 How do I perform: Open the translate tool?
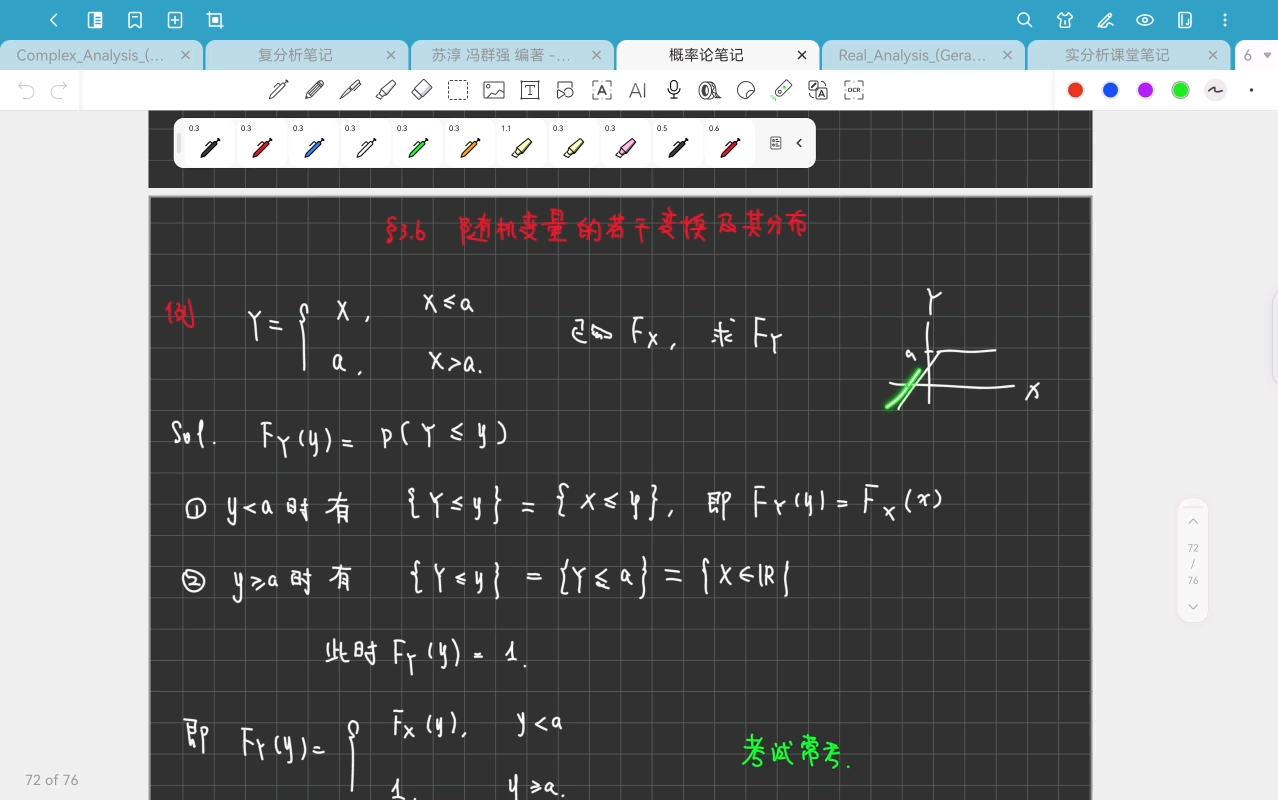click(x=818, y=90)
